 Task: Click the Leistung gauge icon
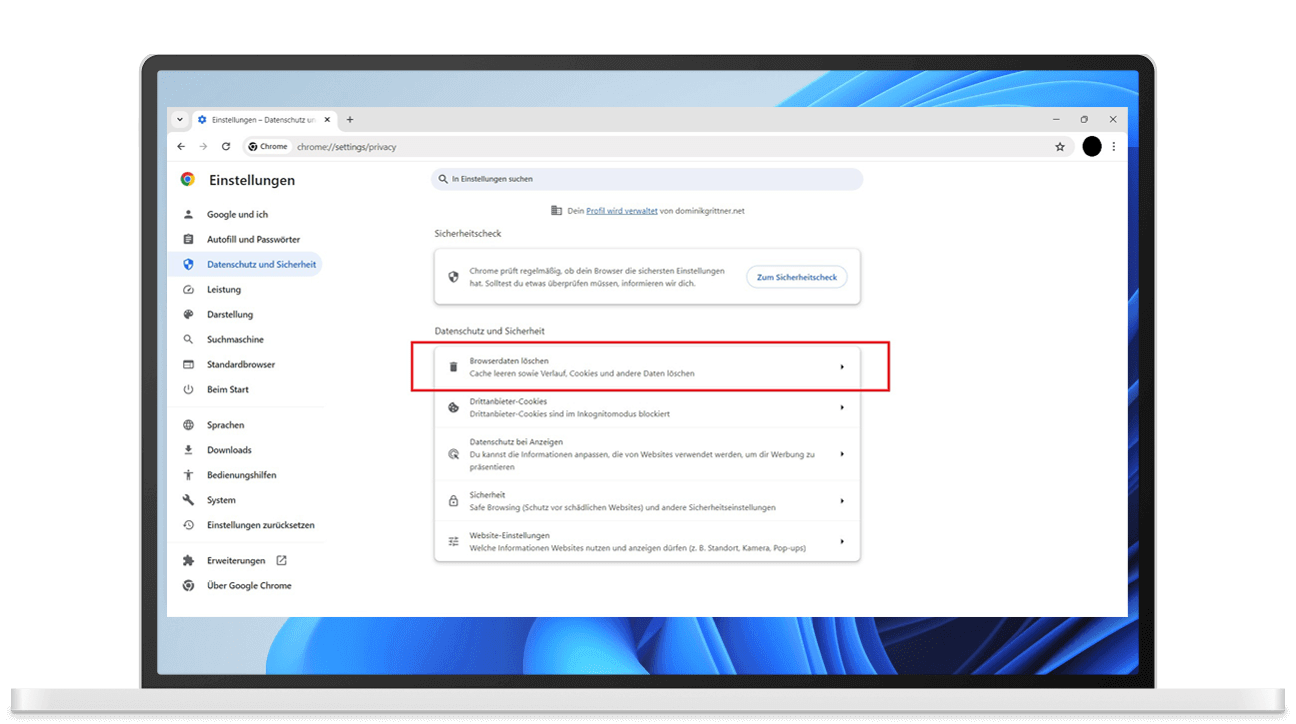click(188, 290)
